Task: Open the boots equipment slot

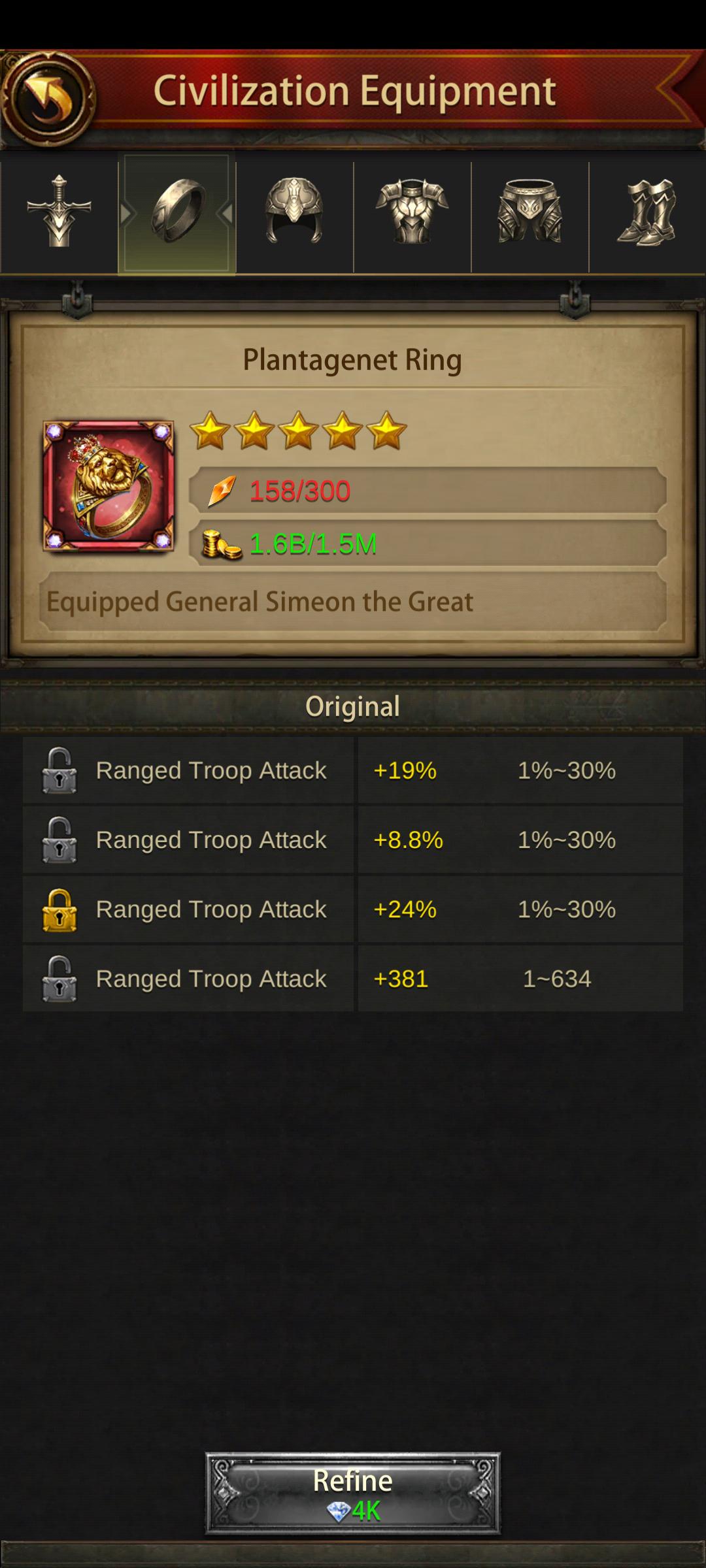Action: (647, 212)
